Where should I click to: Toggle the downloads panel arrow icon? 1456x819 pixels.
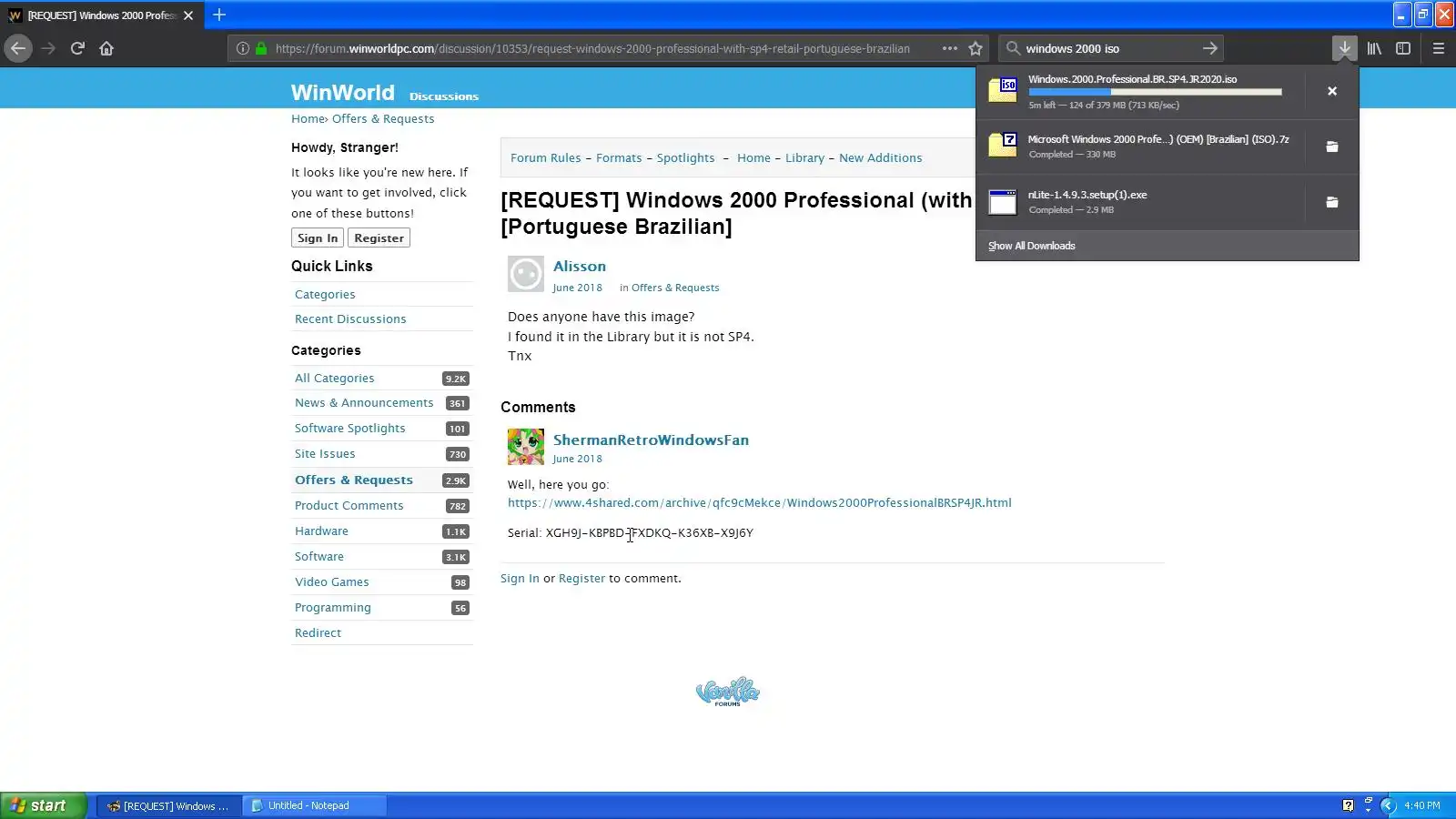tap(1344, 48)
